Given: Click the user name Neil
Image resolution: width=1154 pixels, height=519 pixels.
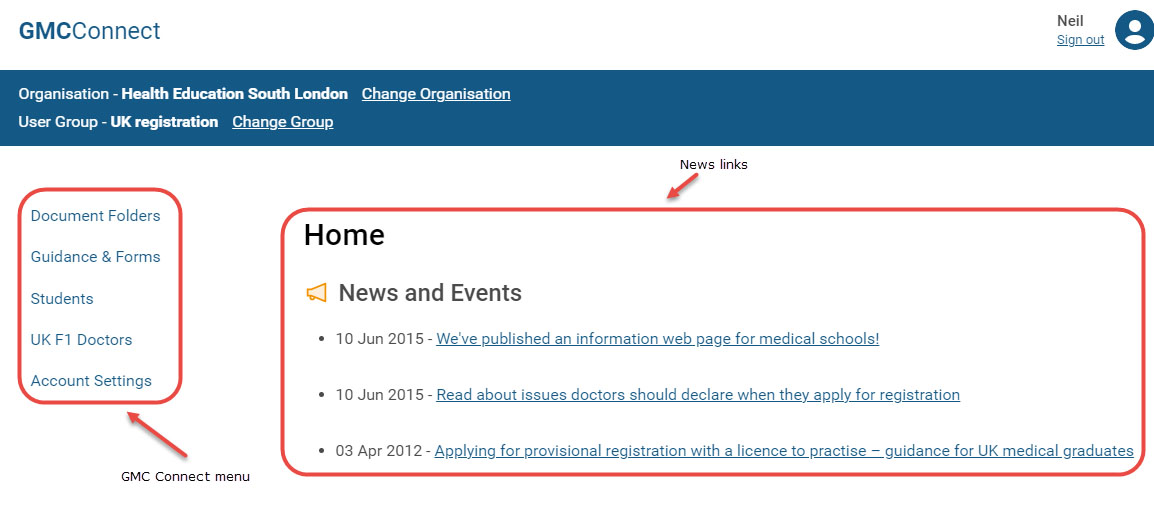Looking at the screenshot, I should point(1070,21).
